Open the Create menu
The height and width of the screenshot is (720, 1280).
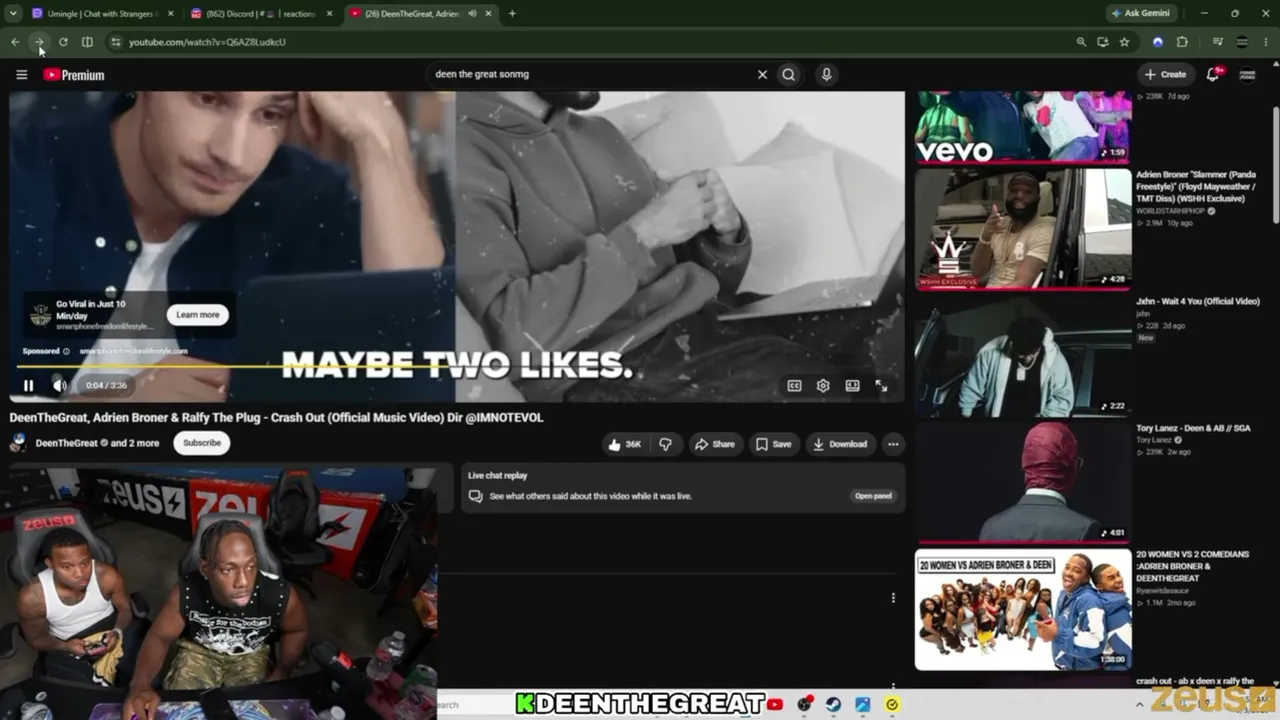pos(1166,74)
